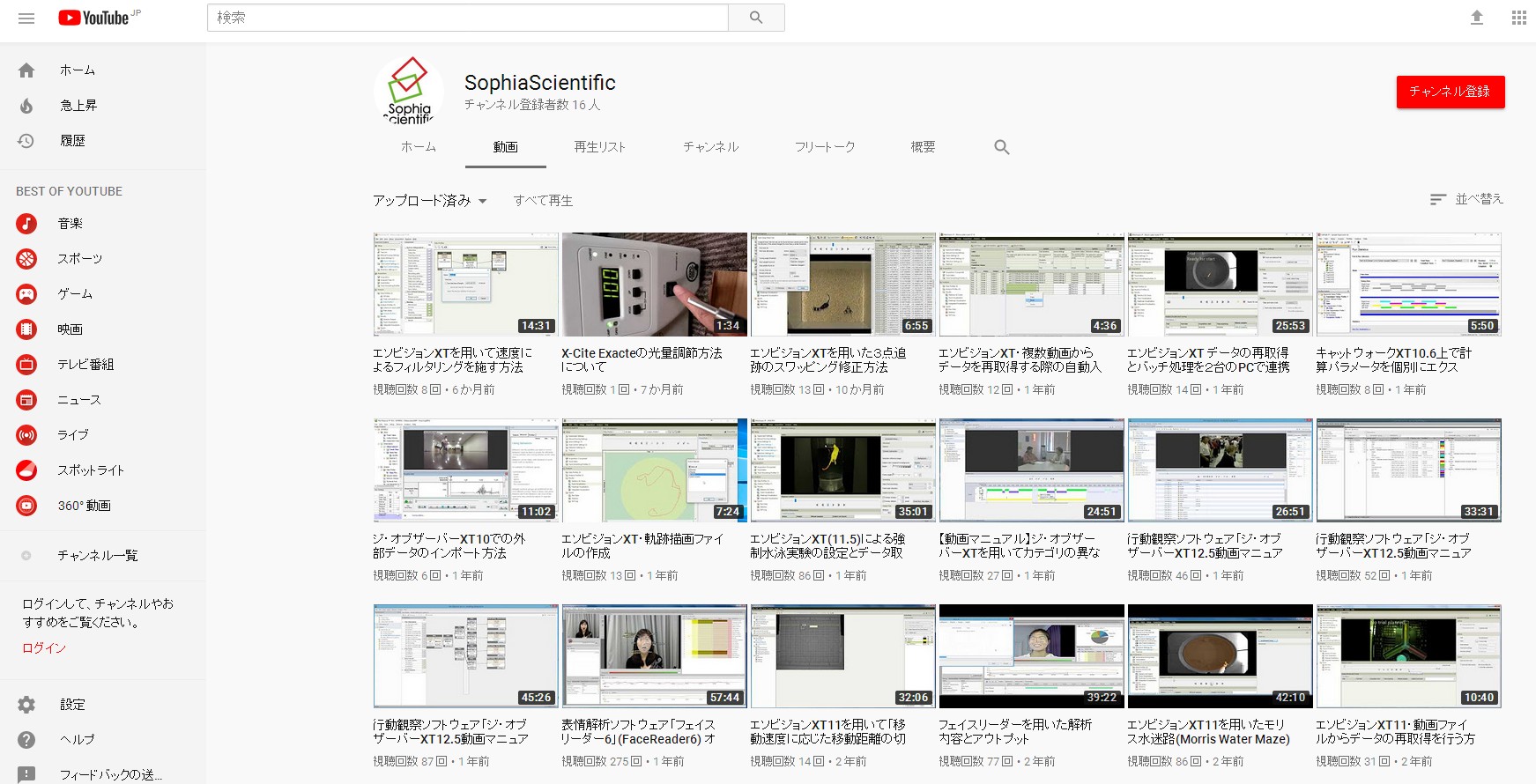Open title エンビジョンXT11を用いたモリス水迷路
The height and width of the screenshot is (784, 1536).
tap(1208, 731)
